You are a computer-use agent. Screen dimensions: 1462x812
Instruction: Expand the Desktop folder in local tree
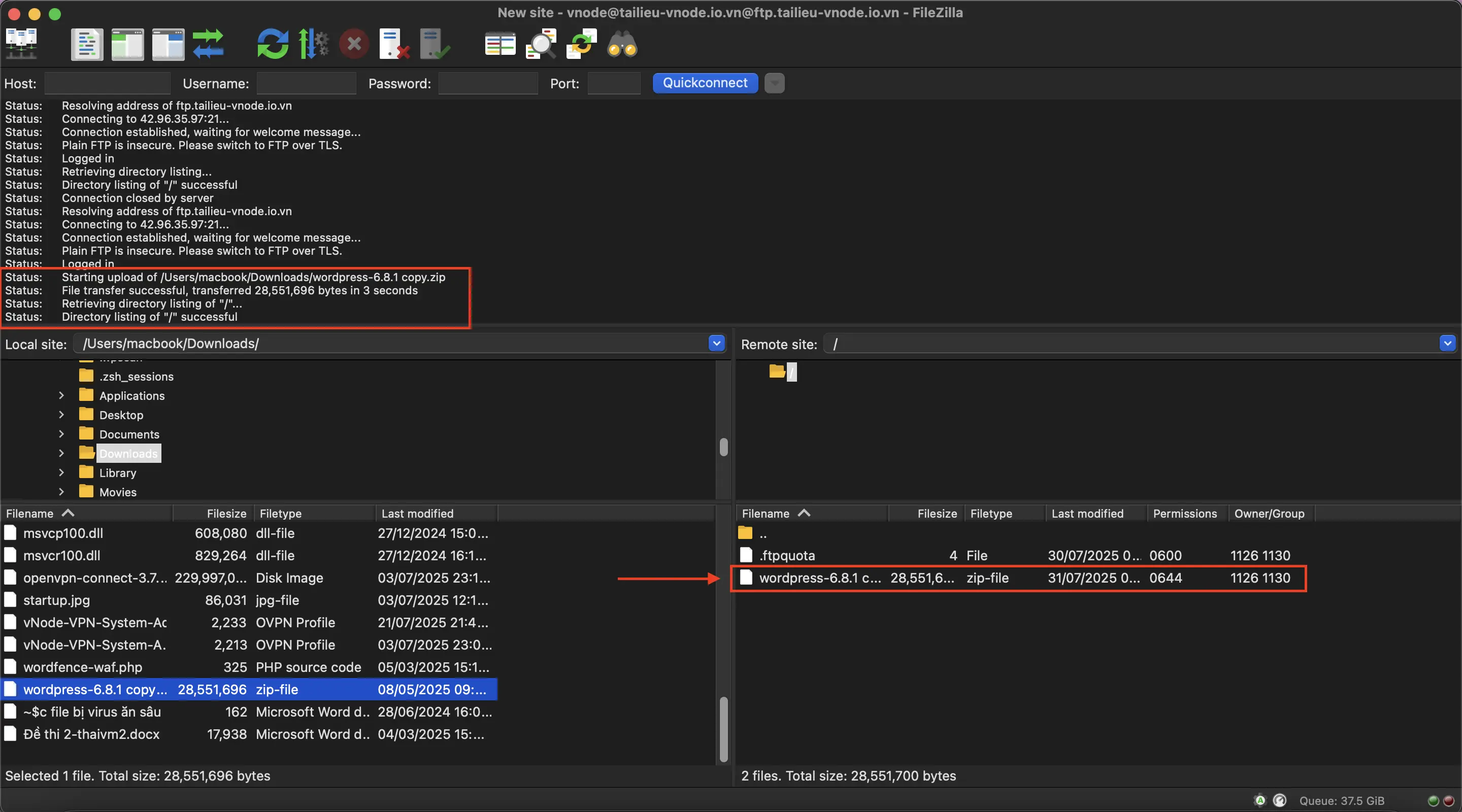(x=61, y=415)
